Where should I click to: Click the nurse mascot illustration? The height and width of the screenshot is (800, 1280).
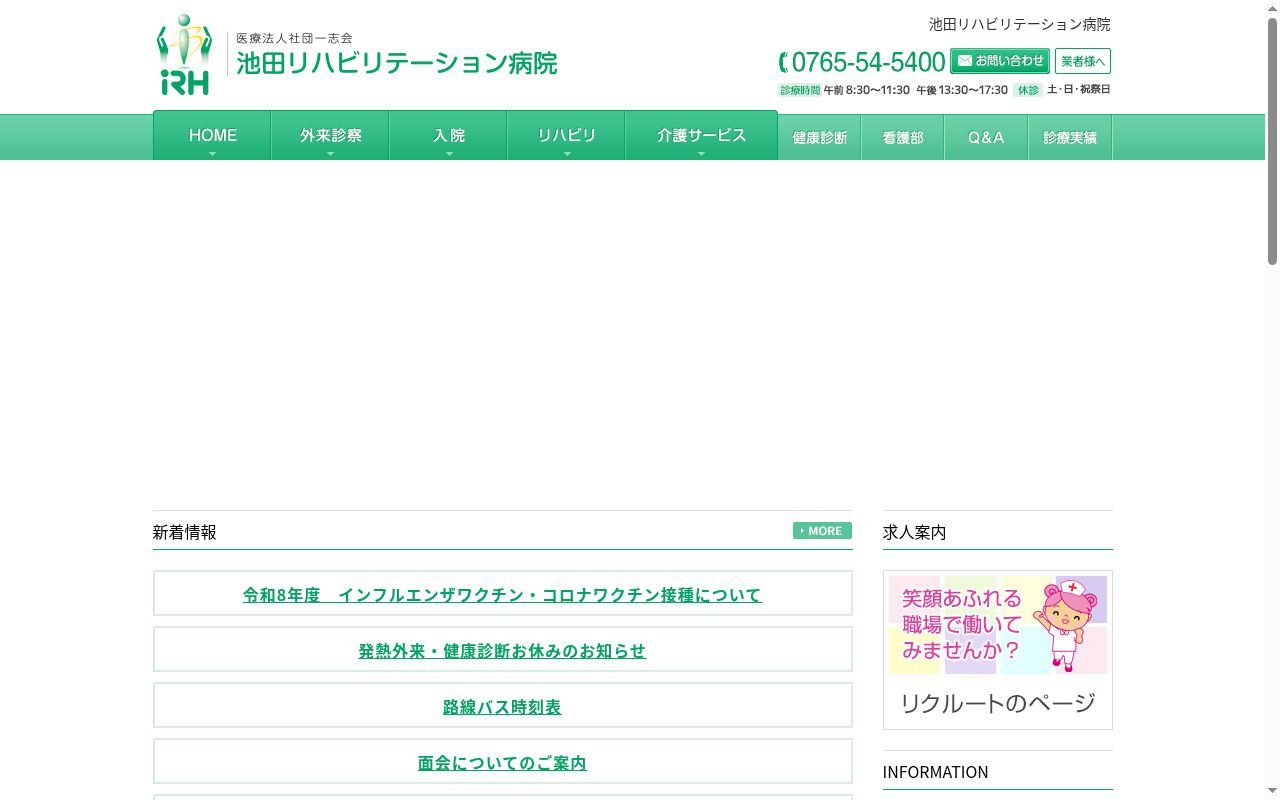(1065, 627)
